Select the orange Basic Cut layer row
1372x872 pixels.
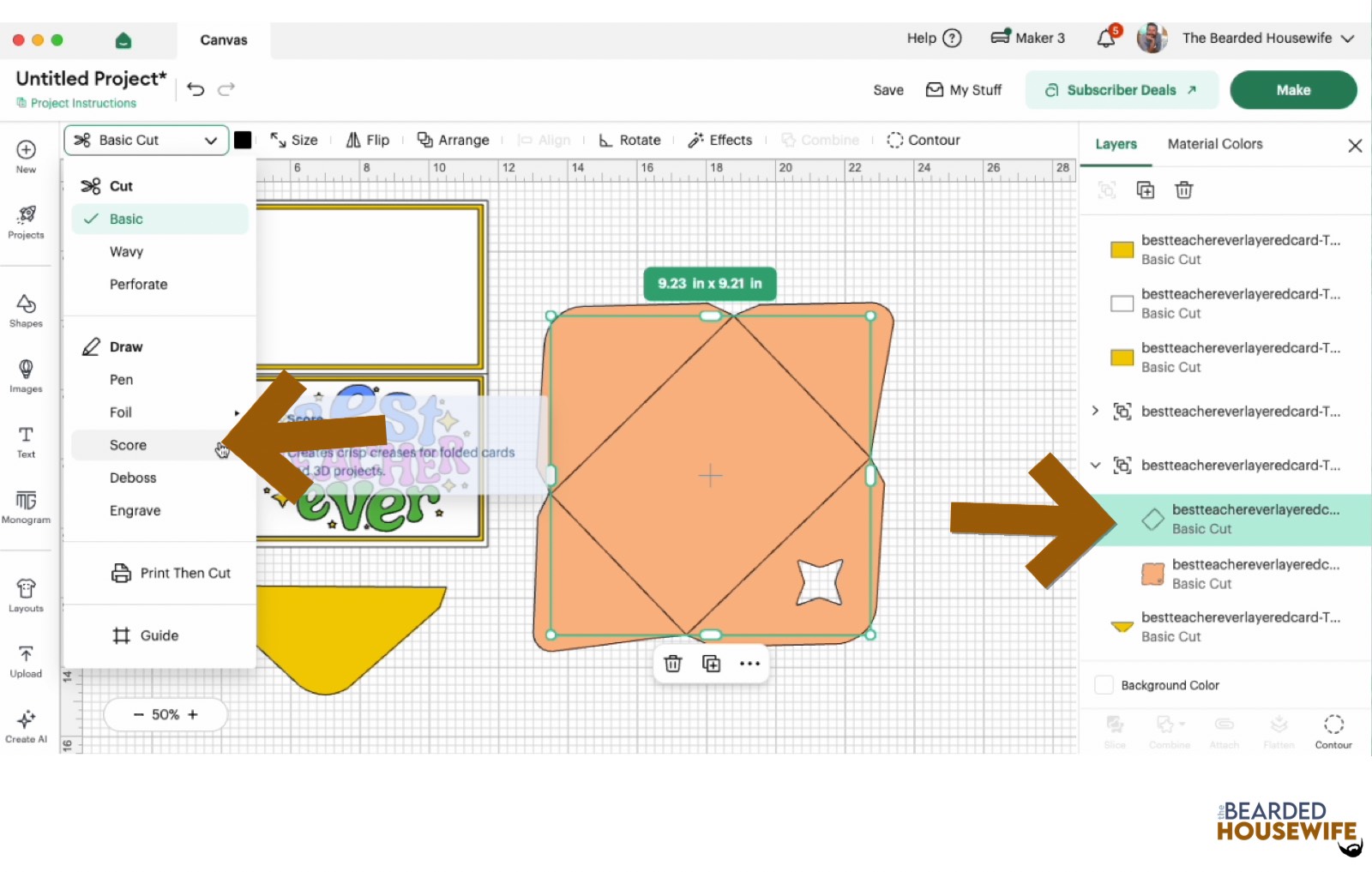(1225, 574)
